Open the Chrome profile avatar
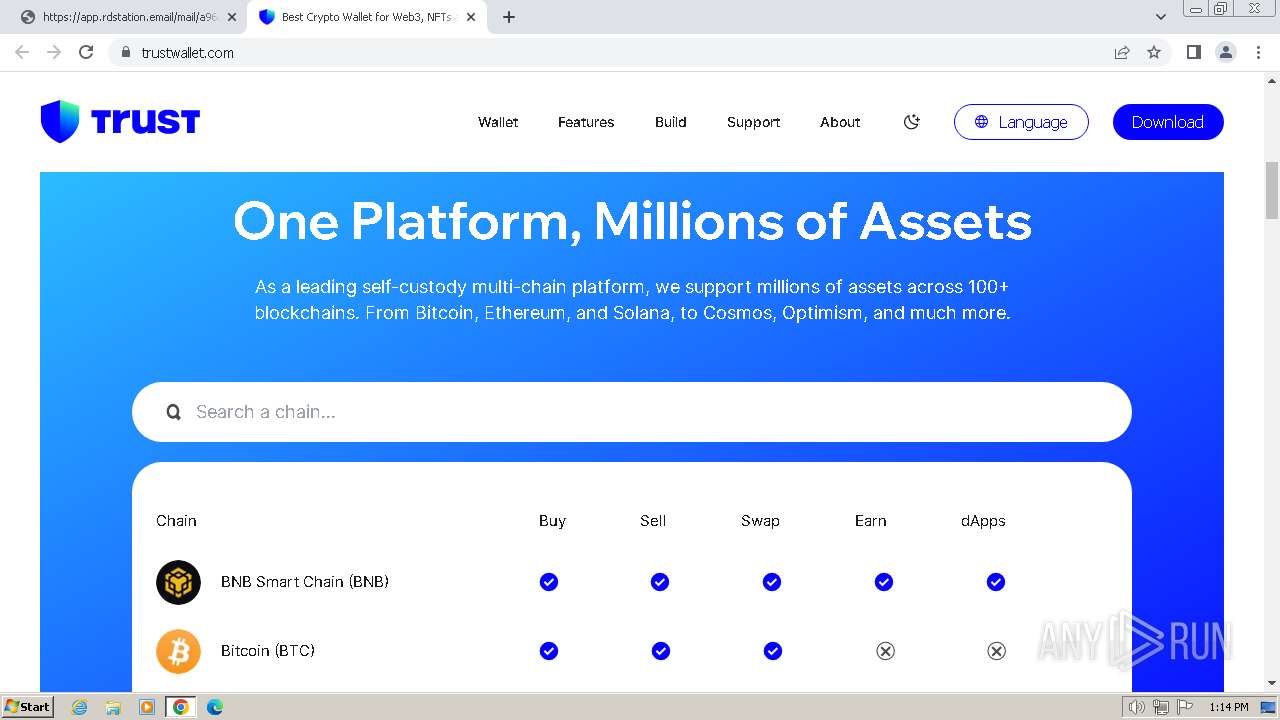 1226,52
